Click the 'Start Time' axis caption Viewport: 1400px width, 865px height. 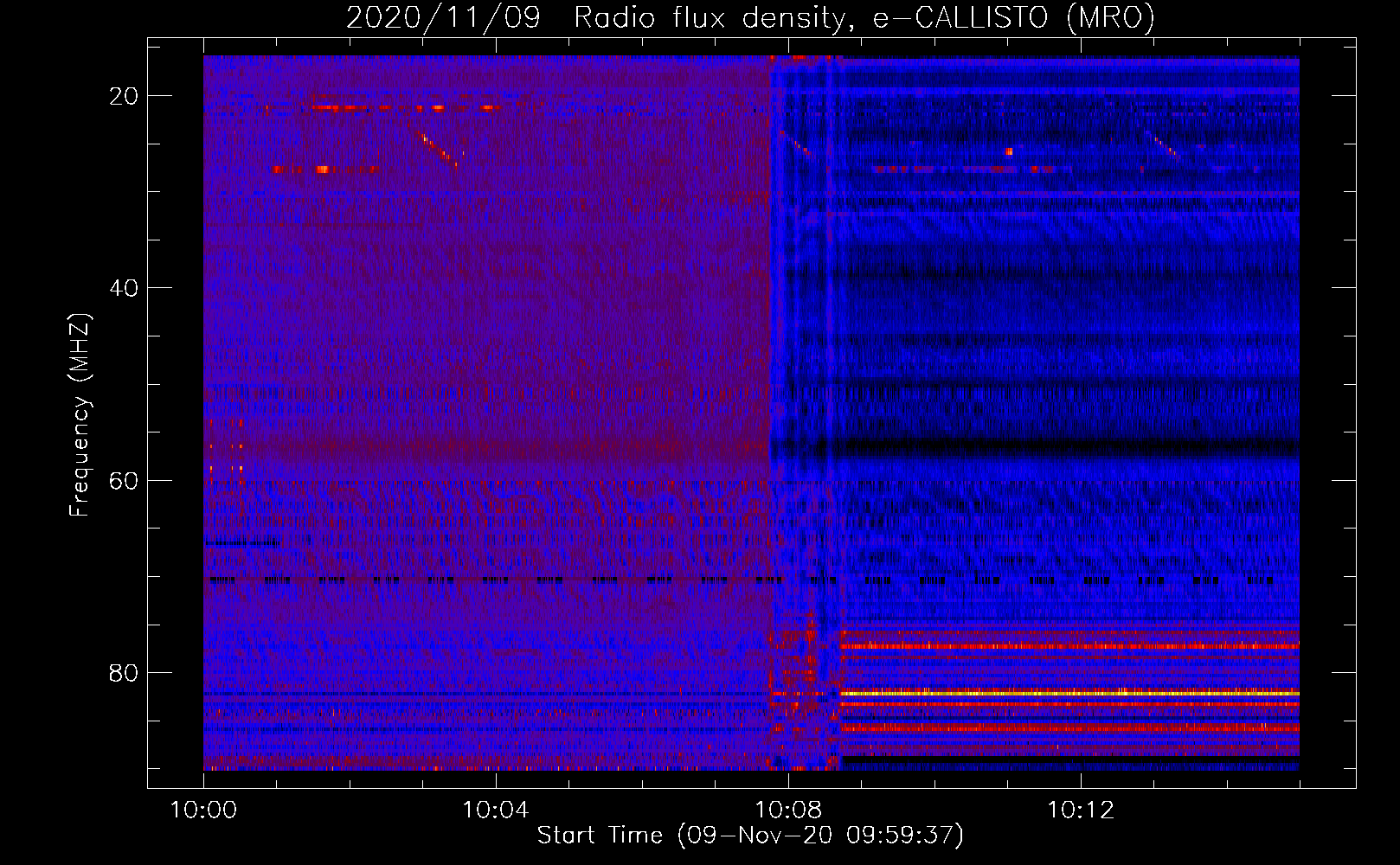pos(750,835)
